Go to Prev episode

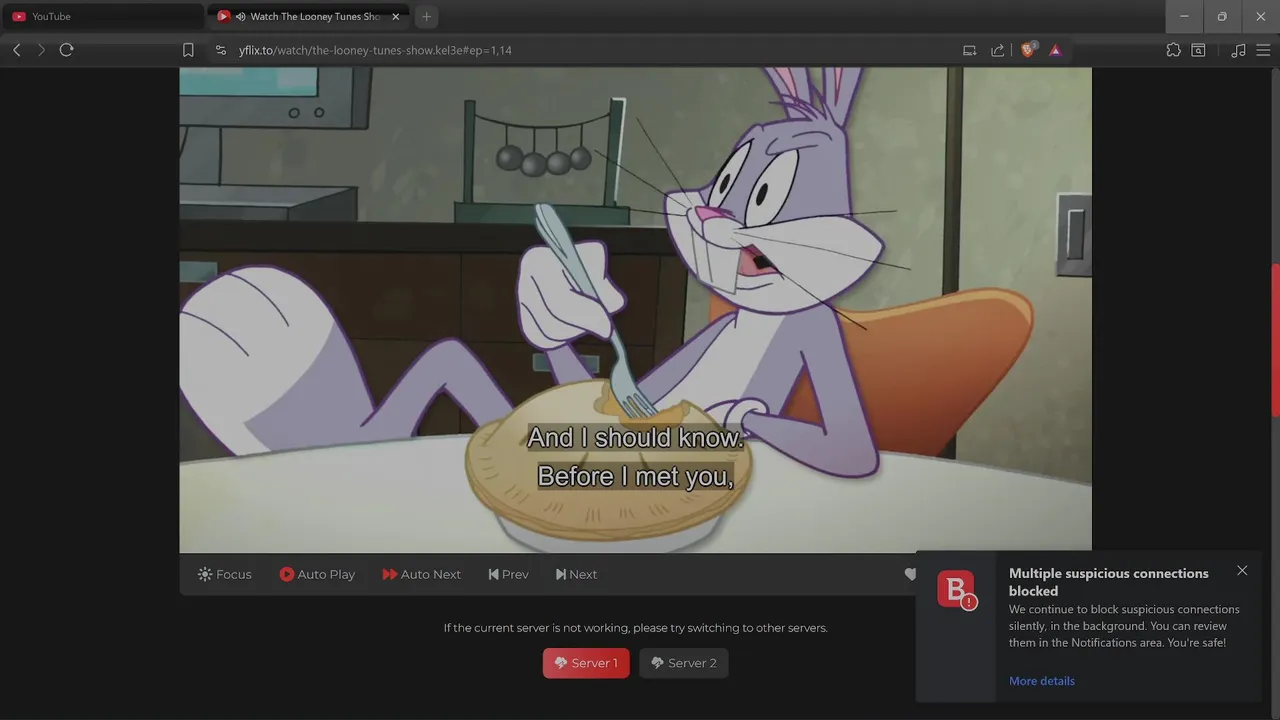pos(508,574)
